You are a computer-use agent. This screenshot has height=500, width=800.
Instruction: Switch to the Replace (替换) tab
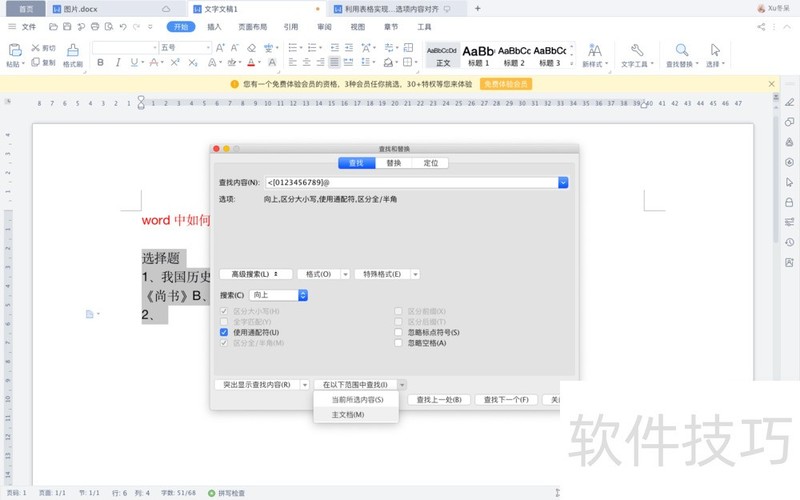coord(393,163)
